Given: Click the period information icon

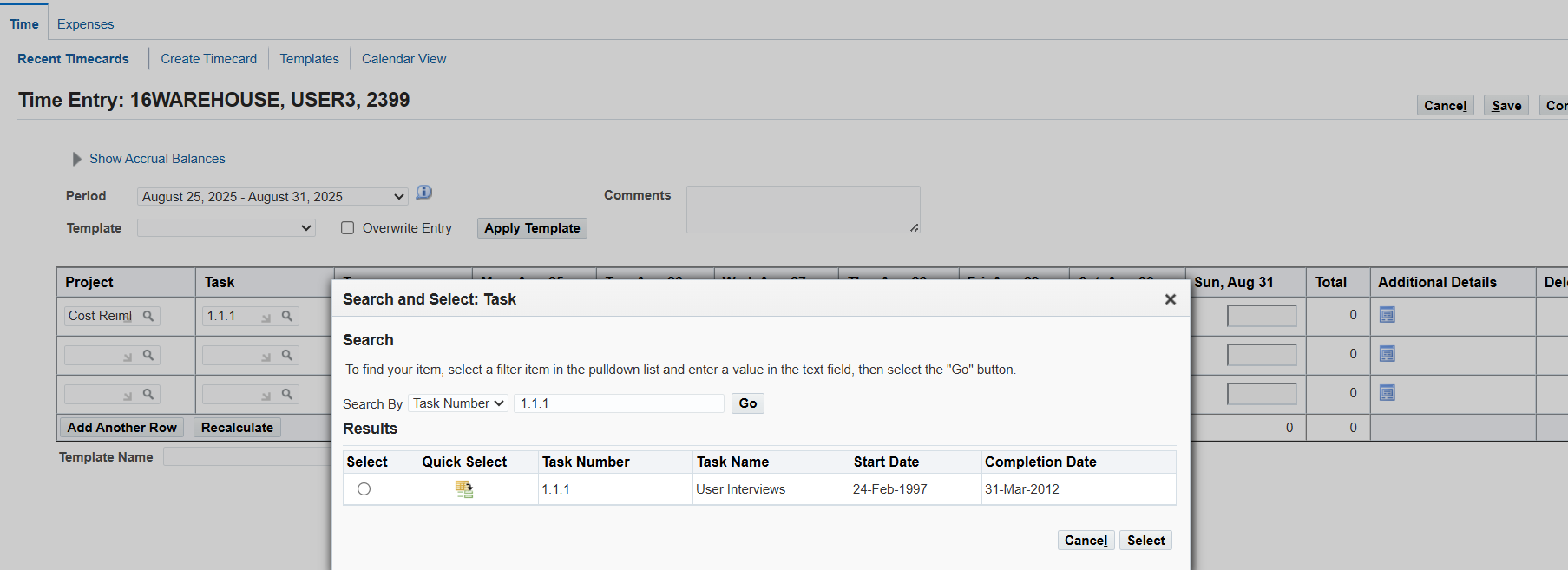Looking at the screenshot, I should (x=424, y=193).
